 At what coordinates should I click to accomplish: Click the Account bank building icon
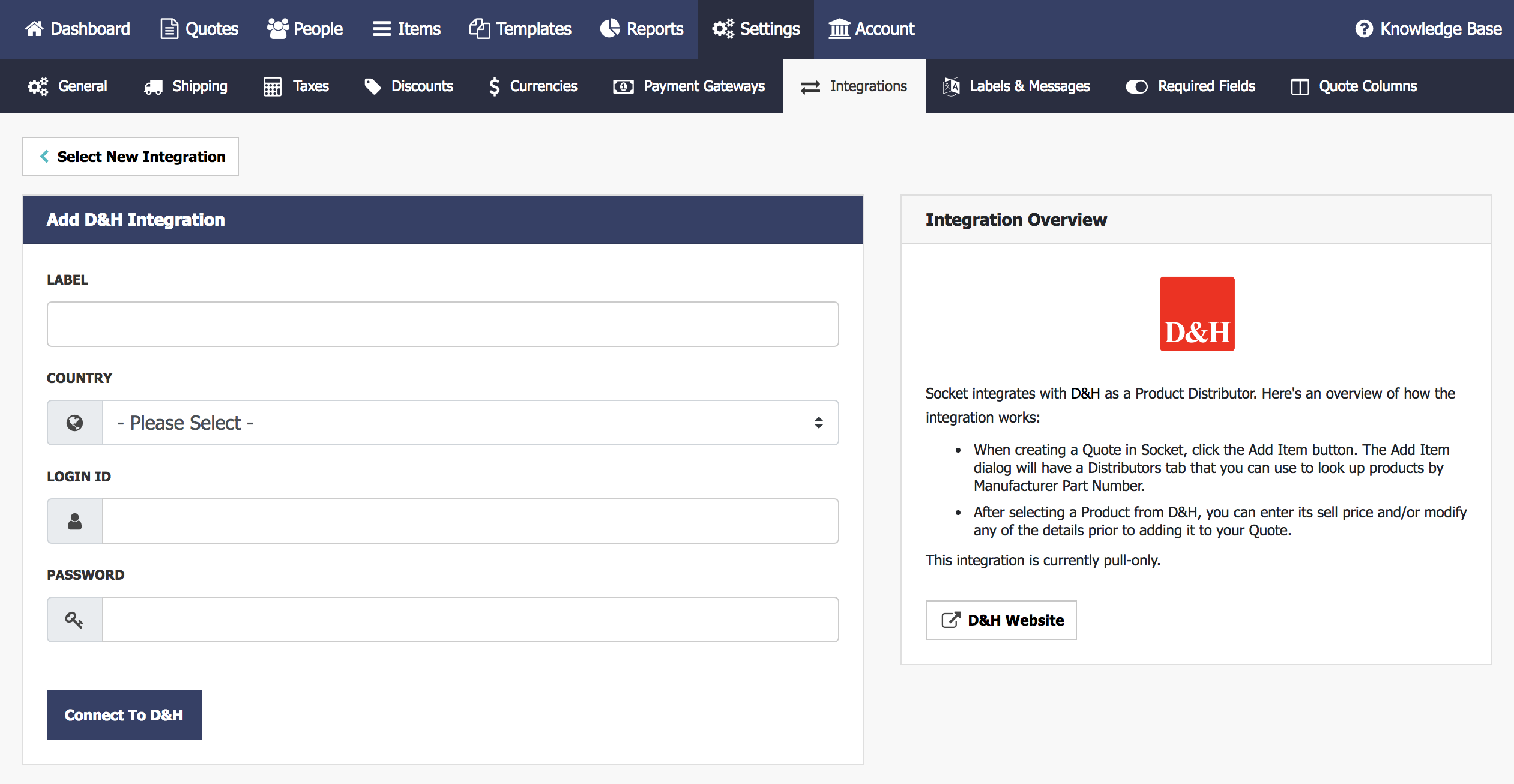[839, 29]
